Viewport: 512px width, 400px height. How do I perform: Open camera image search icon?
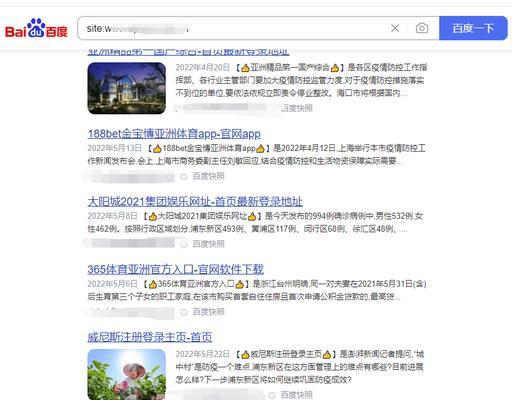coord(422,28)
